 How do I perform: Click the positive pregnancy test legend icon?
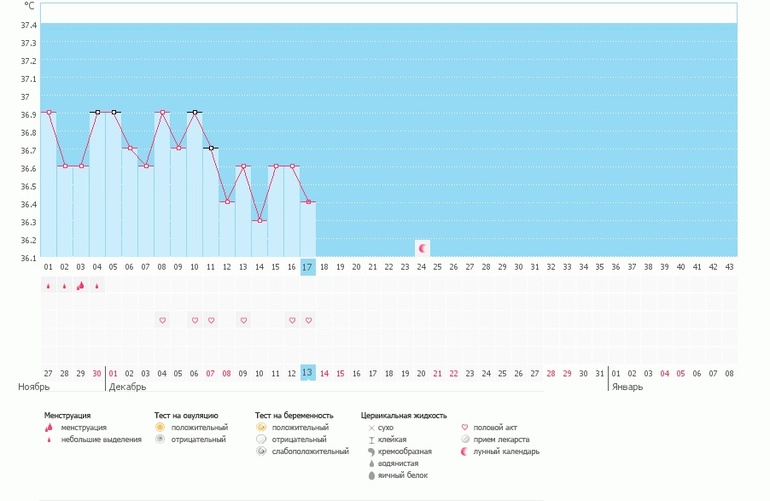tap(260, 427)
